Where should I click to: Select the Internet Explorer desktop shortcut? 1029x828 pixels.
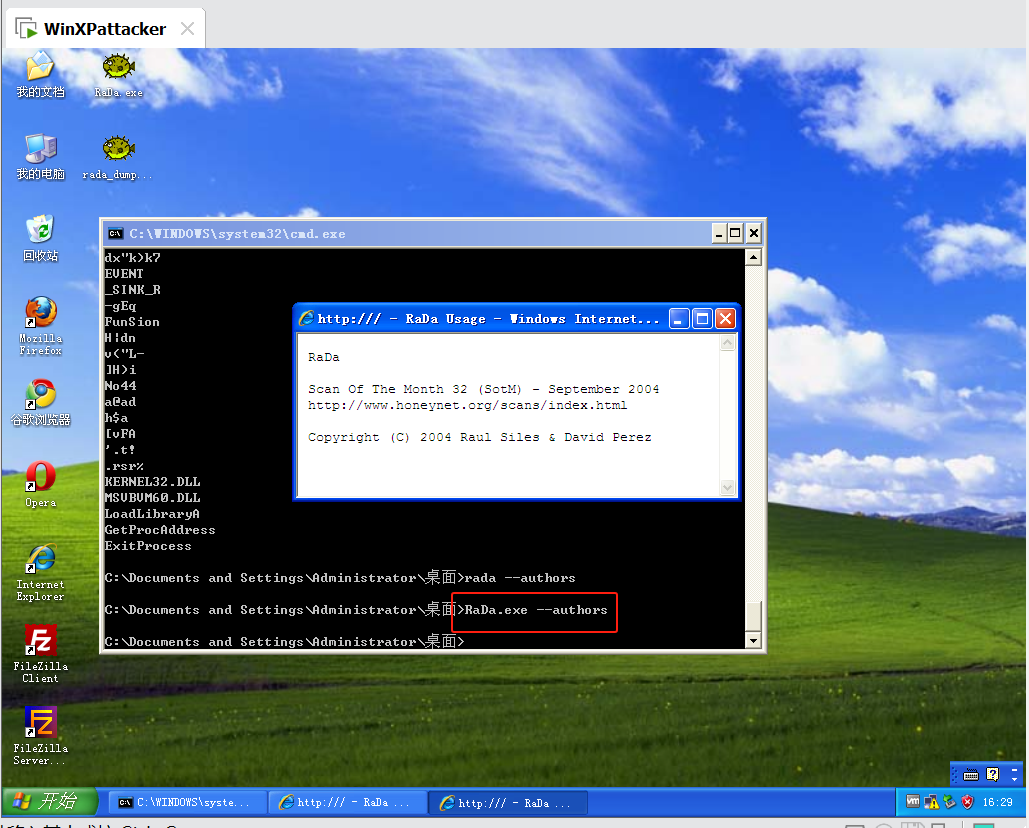click(x=40, y=572)
